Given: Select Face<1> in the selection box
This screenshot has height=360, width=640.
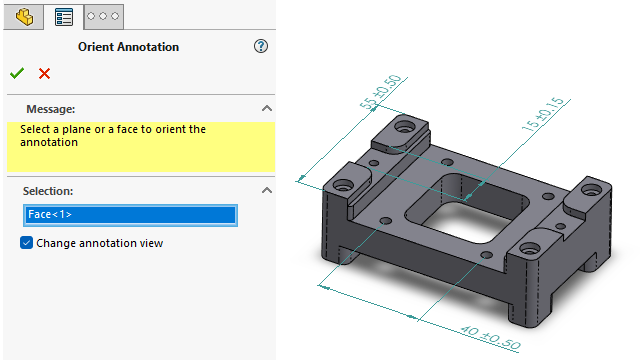Looking at the screenshot, I should [130, 215].
